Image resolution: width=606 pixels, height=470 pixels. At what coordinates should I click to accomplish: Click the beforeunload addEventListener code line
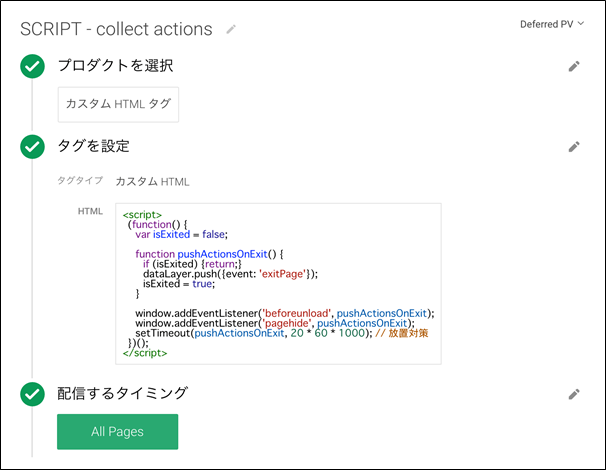coord(285,313)
